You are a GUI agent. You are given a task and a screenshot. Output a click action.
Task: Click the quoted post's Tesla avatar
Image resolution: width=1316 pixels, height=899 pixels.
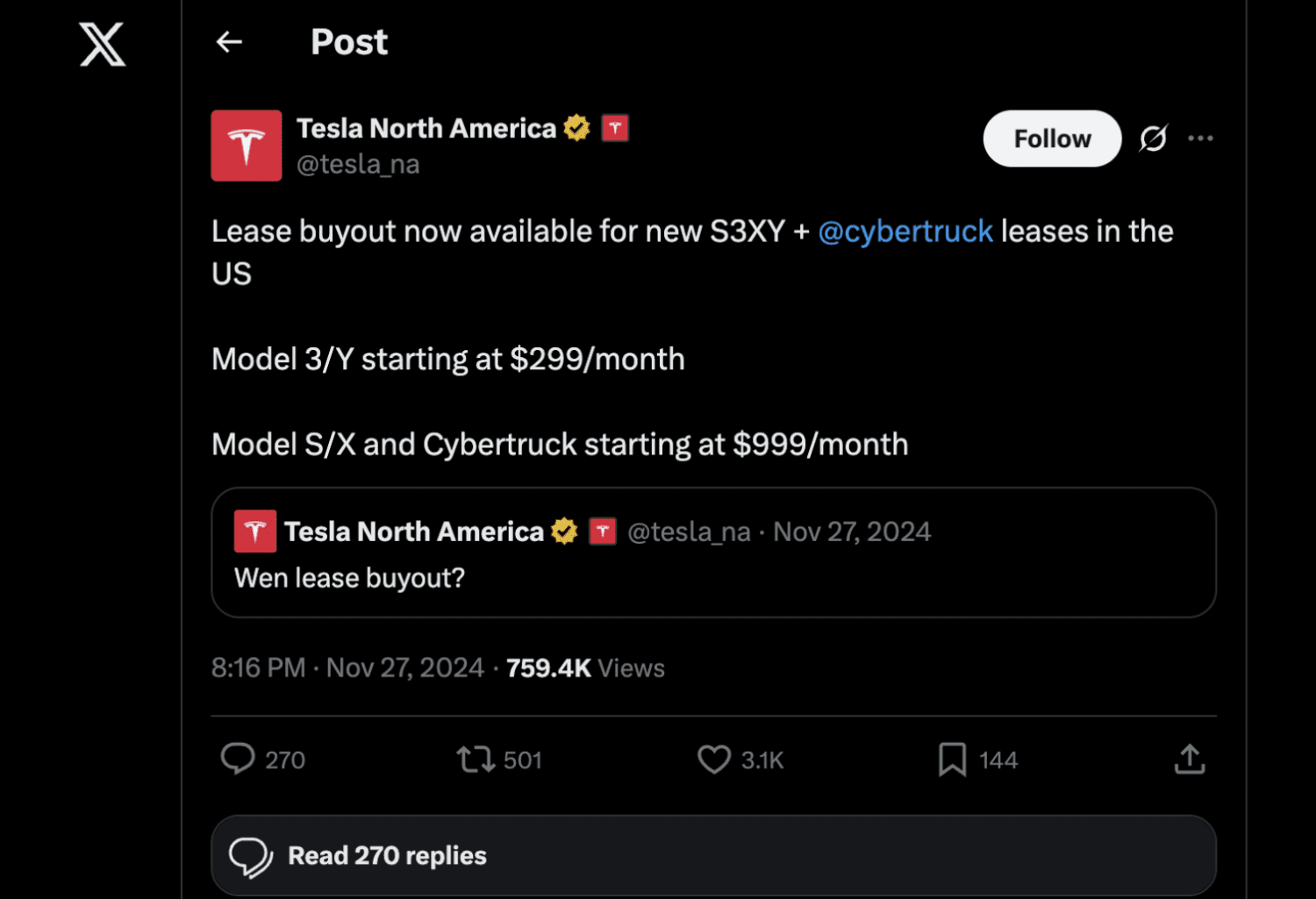[x=255, y=531]
